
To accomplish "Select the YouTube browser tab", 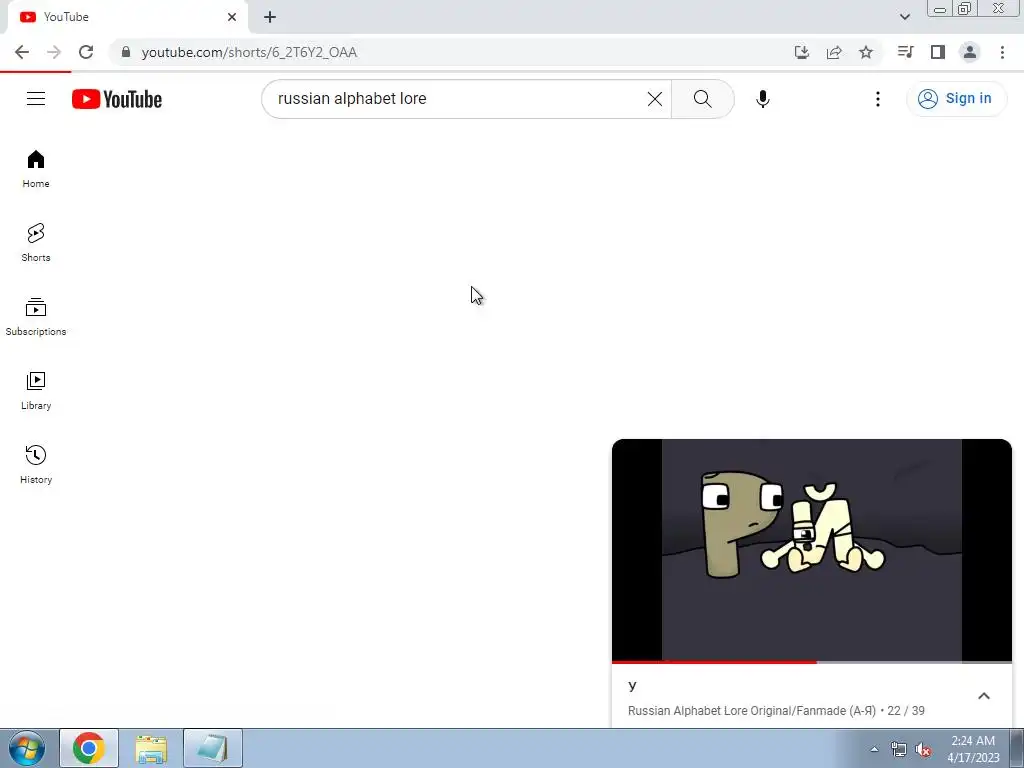I will [127, 17].
